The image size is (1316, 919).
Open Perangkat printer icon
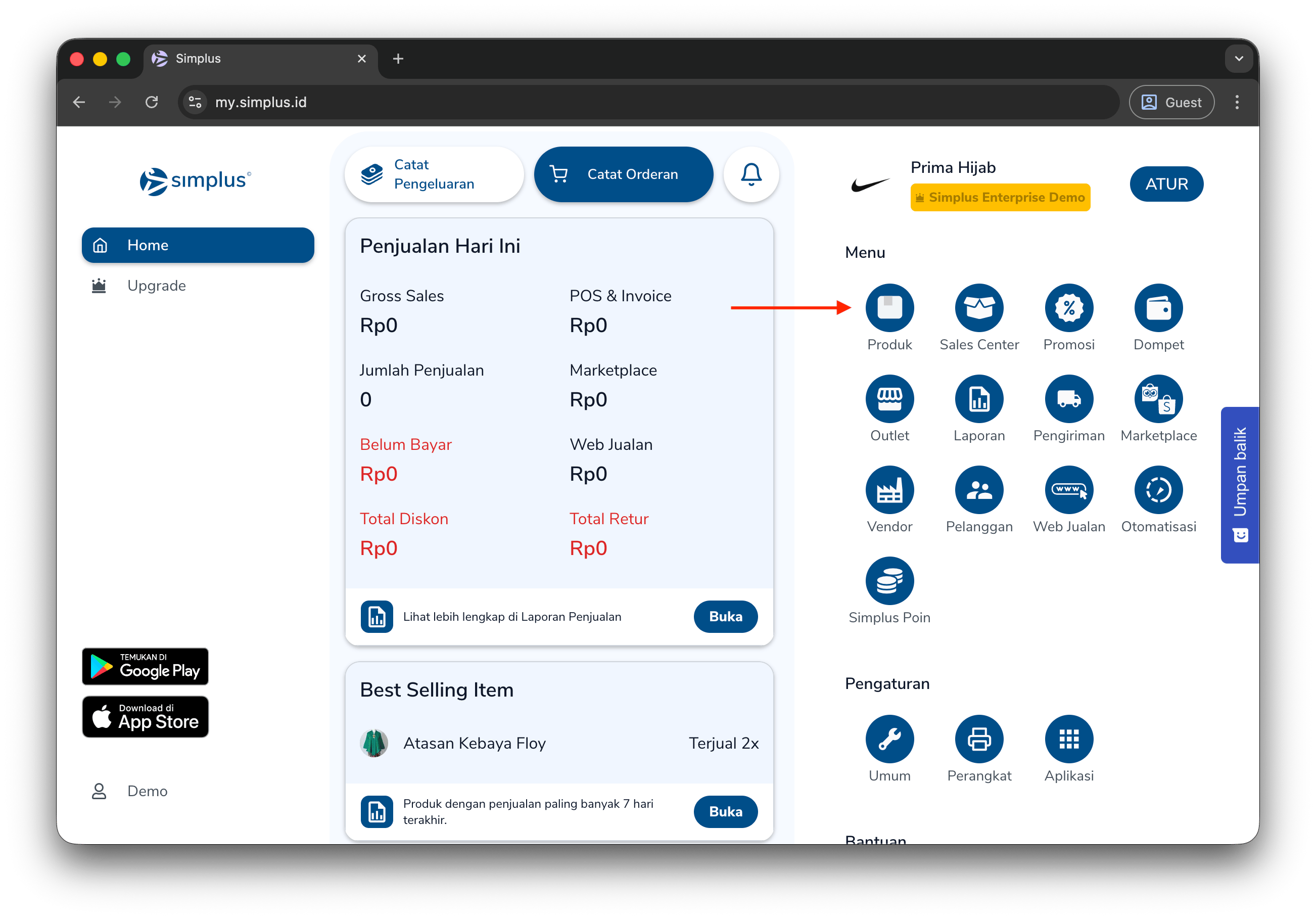(979, 740)
